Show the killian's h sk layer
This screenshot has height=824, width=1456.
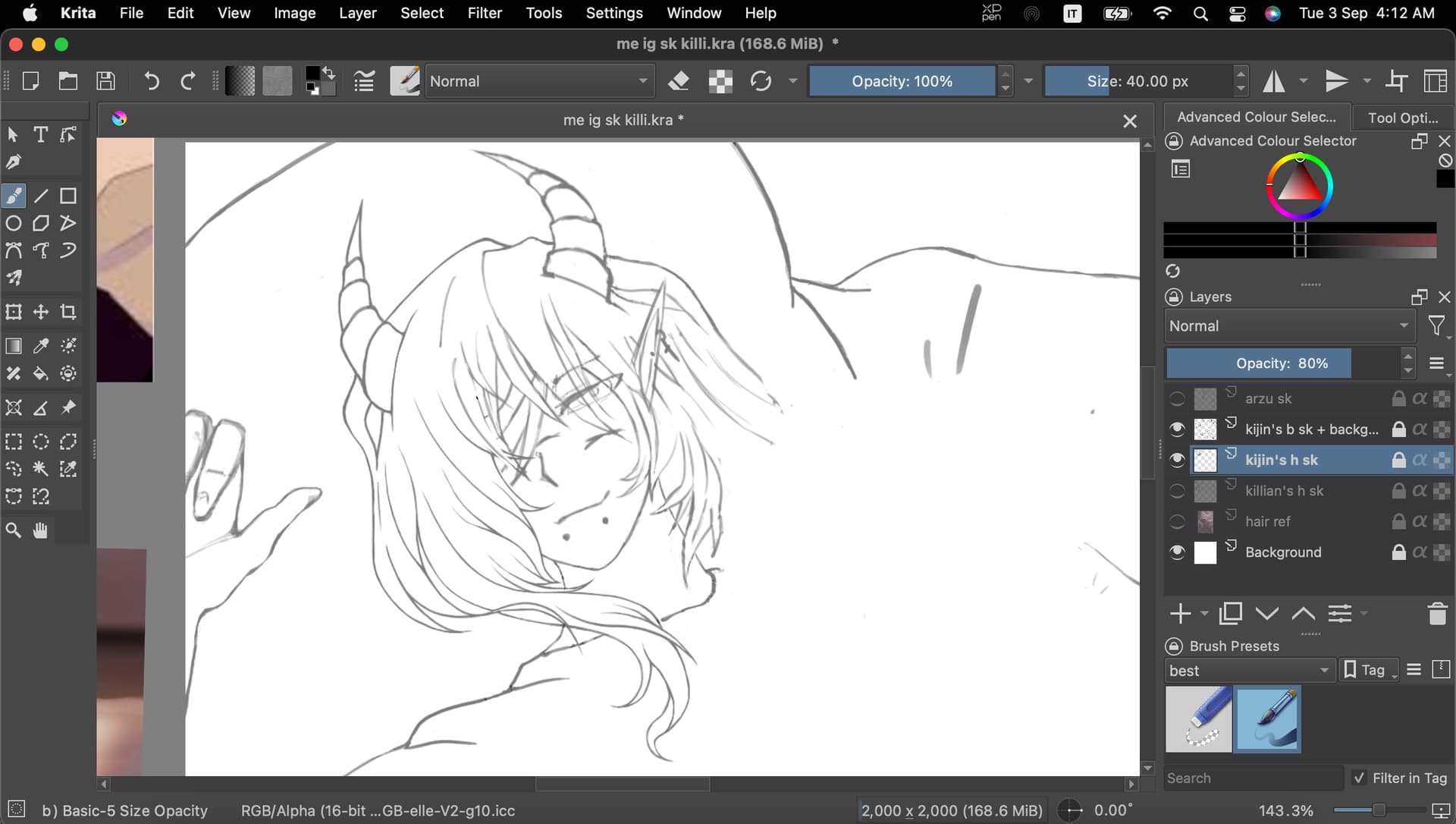click(x=1177, y=491)
